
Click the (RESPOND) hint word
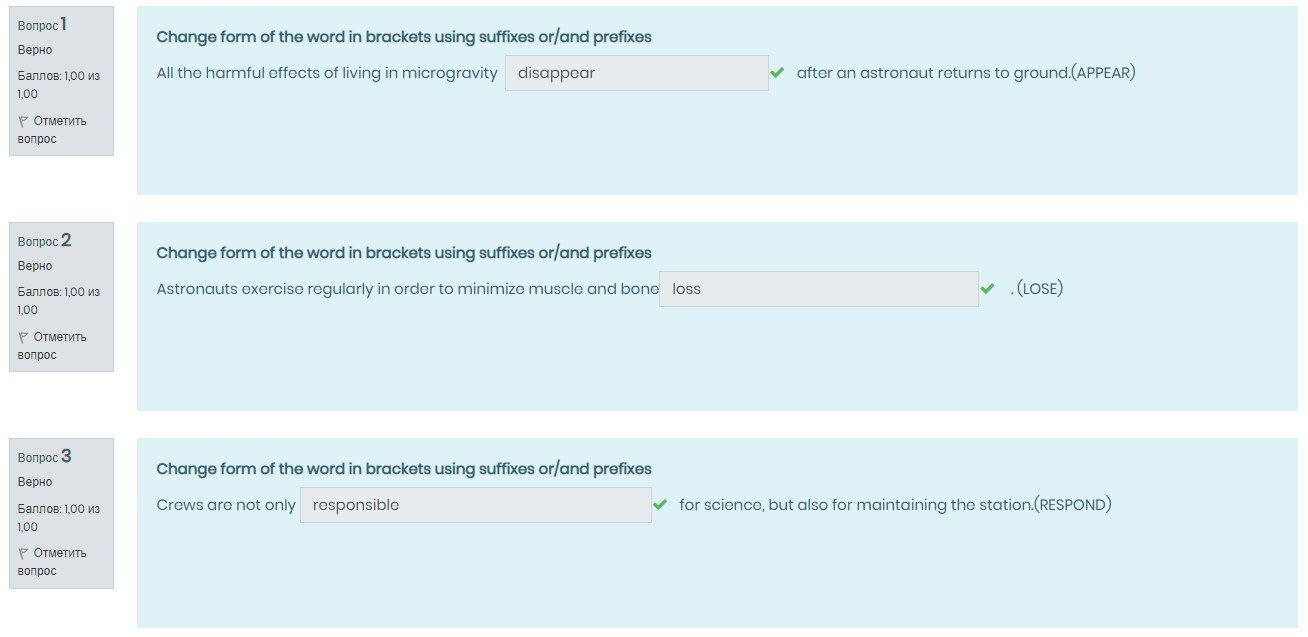tap(1072, 505)
